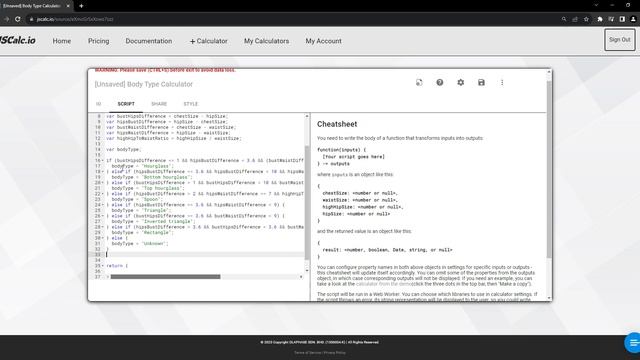Open the chat widget bubble icon

633,342
